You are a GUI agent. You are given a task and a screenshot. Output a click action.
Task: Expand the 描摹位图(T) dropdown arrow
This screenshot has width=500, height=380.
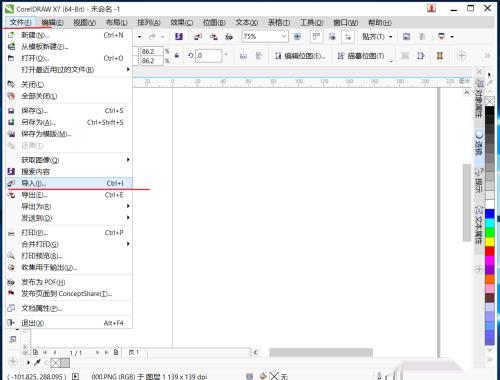(391, 60)
